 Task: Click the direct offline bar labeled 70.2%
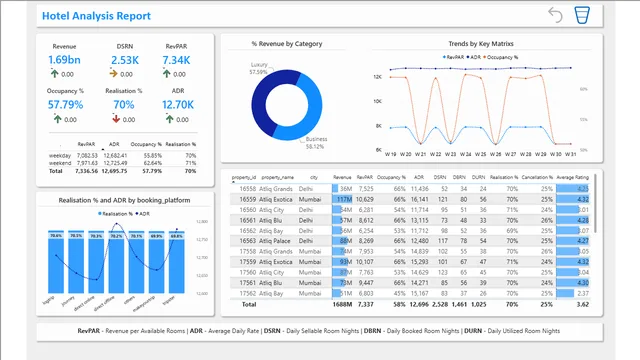116,262
